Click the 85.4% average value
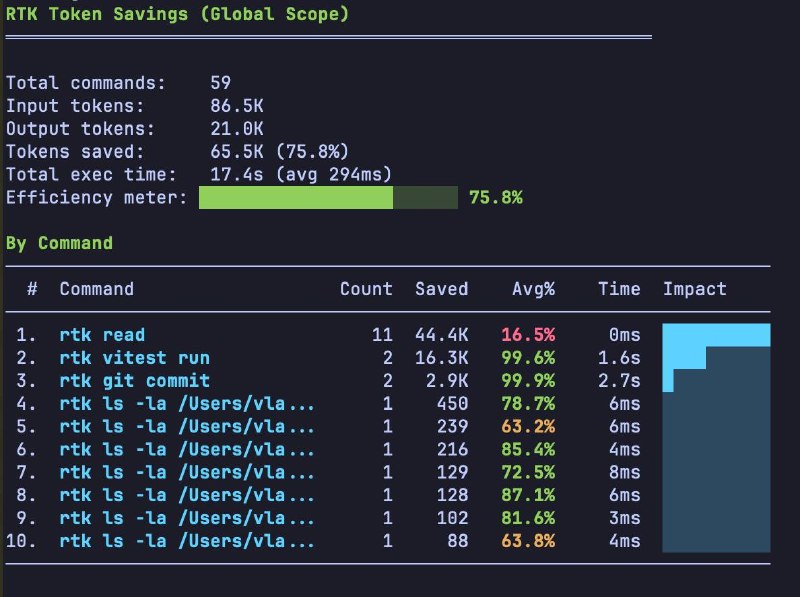The height and width of the screenshot is (597, 800). 528,450
